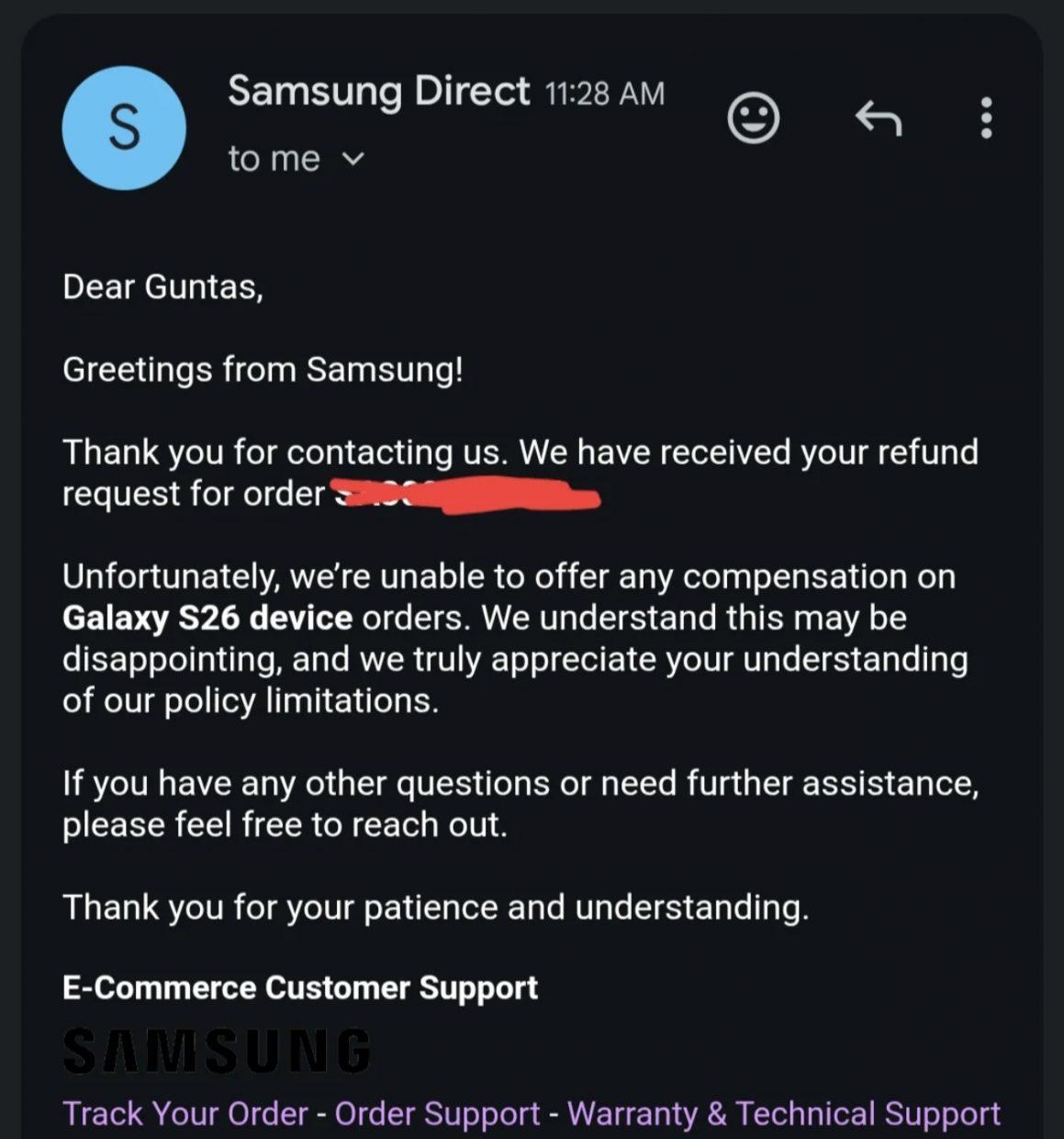
Task: Tap the Samsung Direct sender name
Action: pos(378,92)
